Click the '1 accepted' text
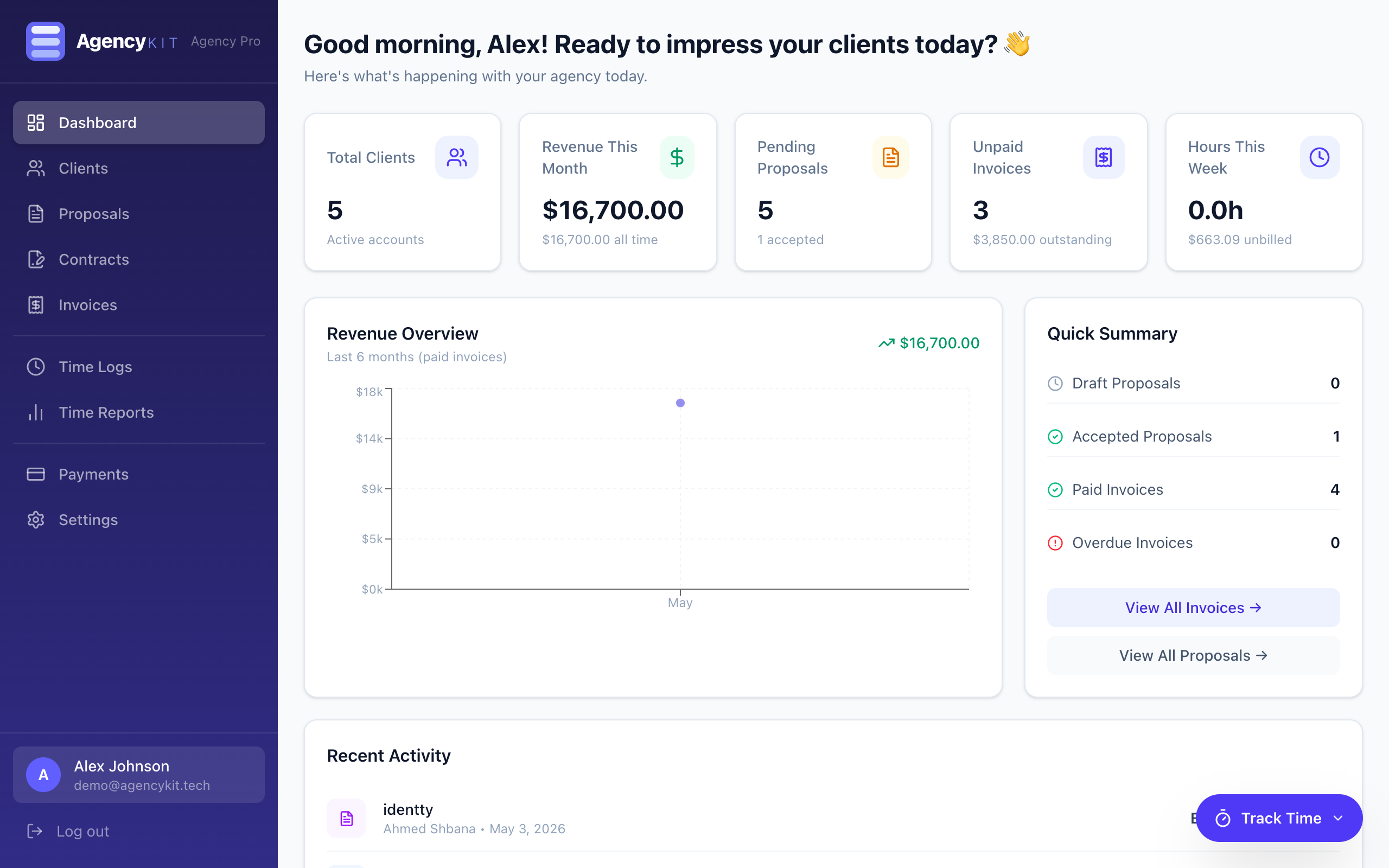 tap(791, 239)
